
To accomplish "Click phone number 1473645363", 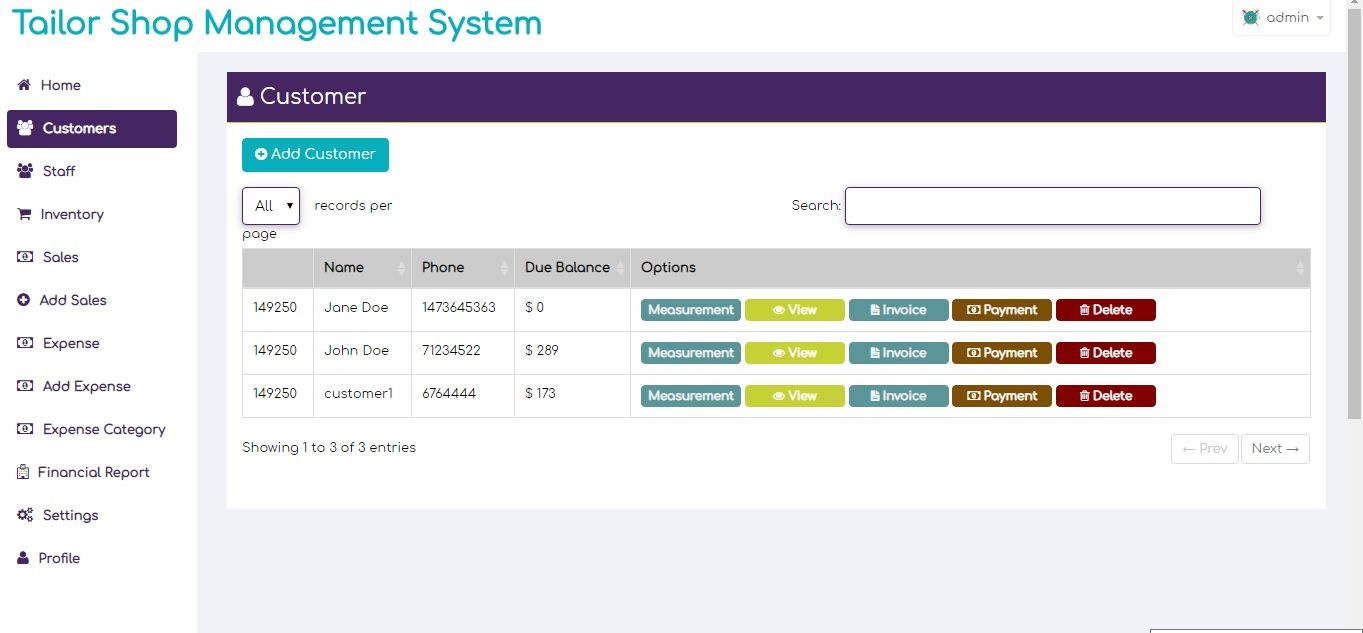I will (459, 308).
